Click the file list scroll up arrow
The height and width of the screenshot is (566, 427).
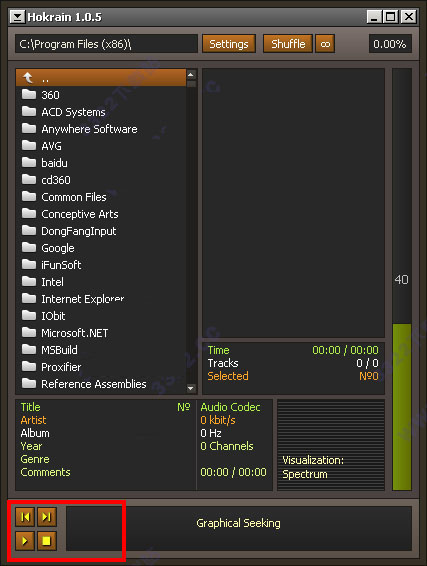click(x=191, y=75)
